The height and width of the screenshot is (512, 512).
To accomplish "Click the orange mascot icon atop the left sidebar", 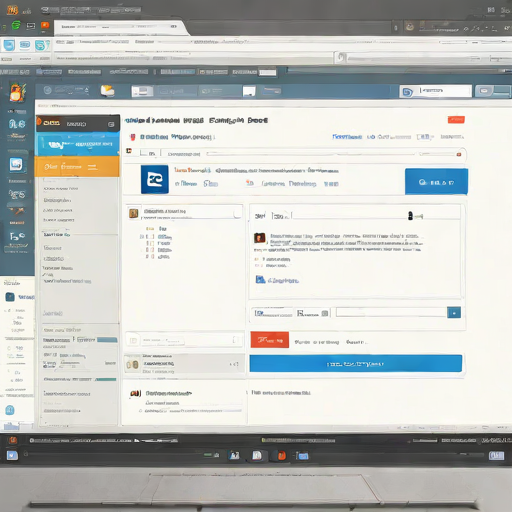I will tap(17, 92).
